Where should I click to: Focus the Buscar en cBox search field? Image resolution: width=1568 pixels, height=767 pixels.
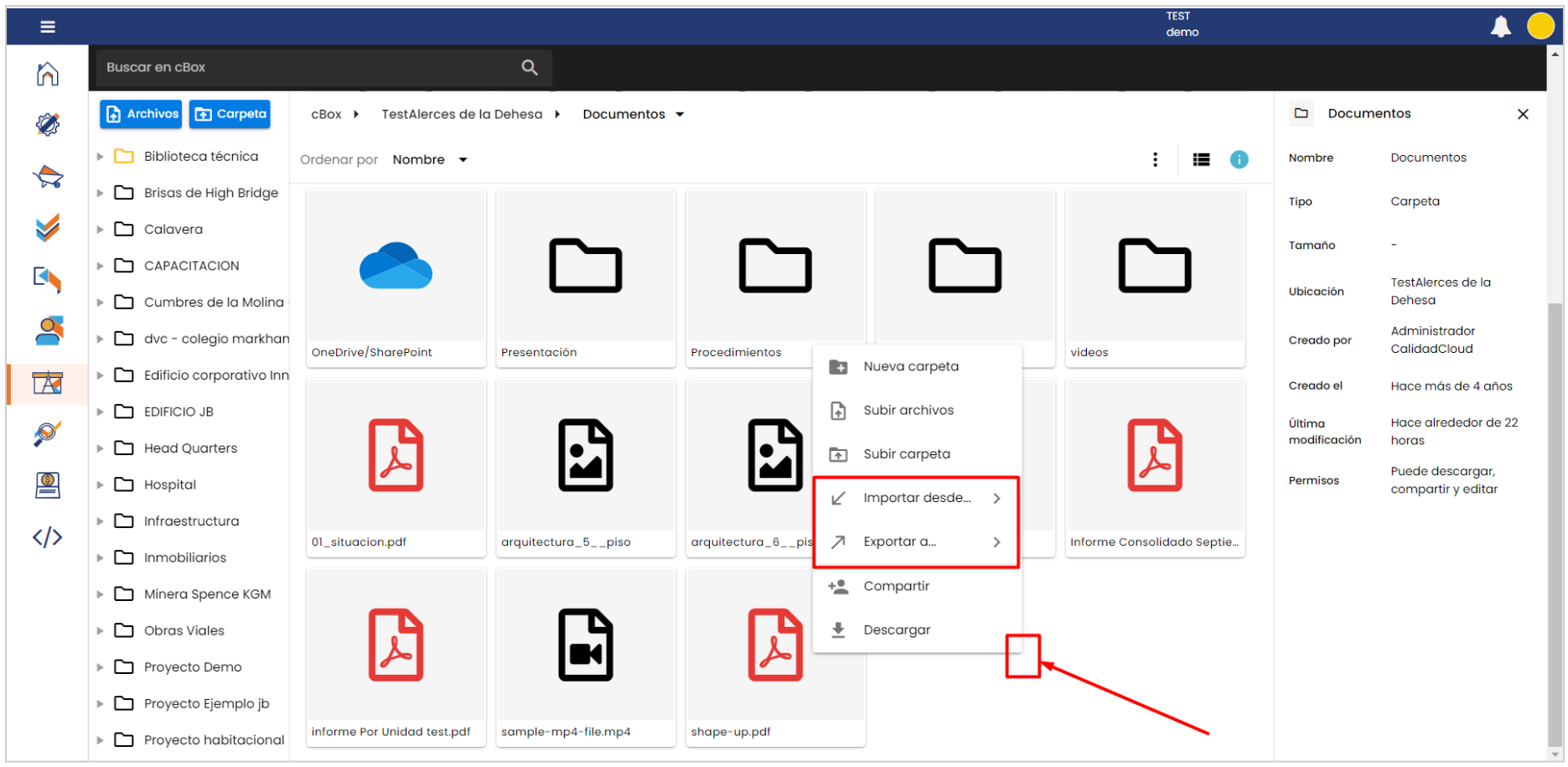point(323,67)
